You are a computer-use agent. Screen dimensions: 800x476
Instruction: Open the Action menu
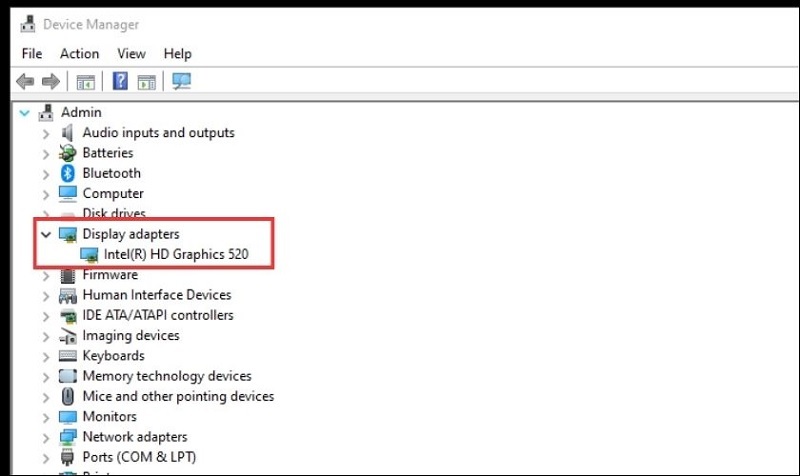(79, 53)
